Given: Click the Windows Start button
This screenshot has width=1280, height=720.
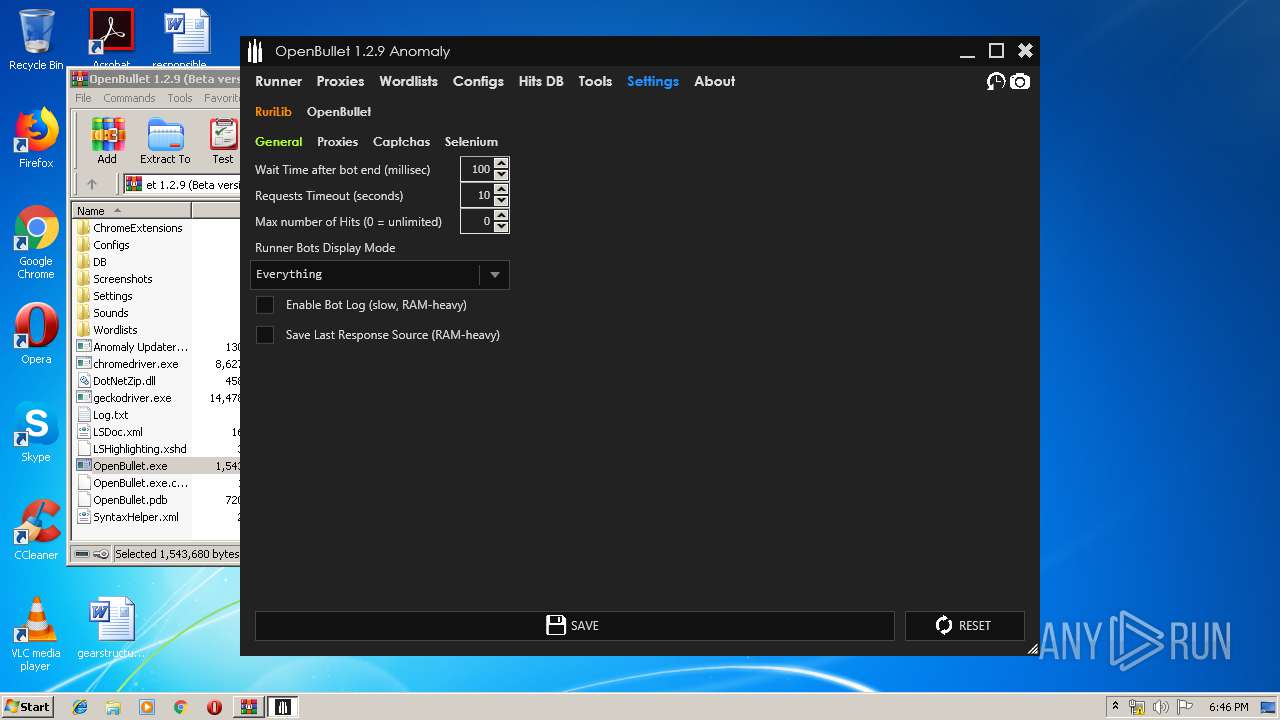Looking at the screenshot, I should pos(27,707).
